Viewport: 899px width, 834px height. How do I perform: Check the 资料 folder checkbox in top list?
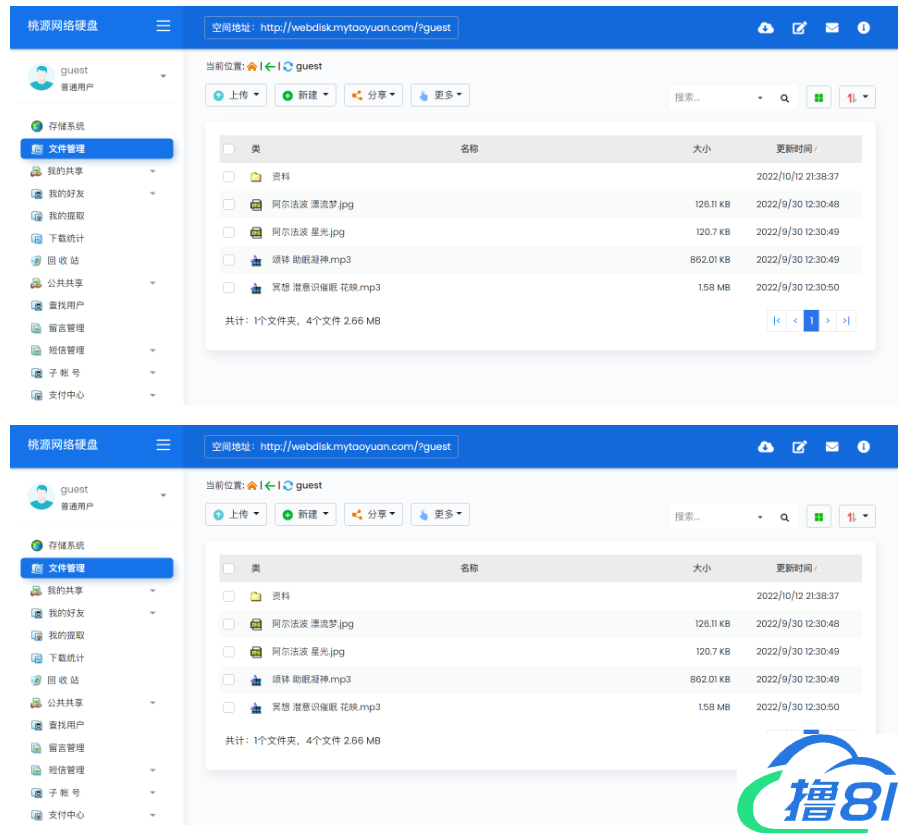[229, 177]
